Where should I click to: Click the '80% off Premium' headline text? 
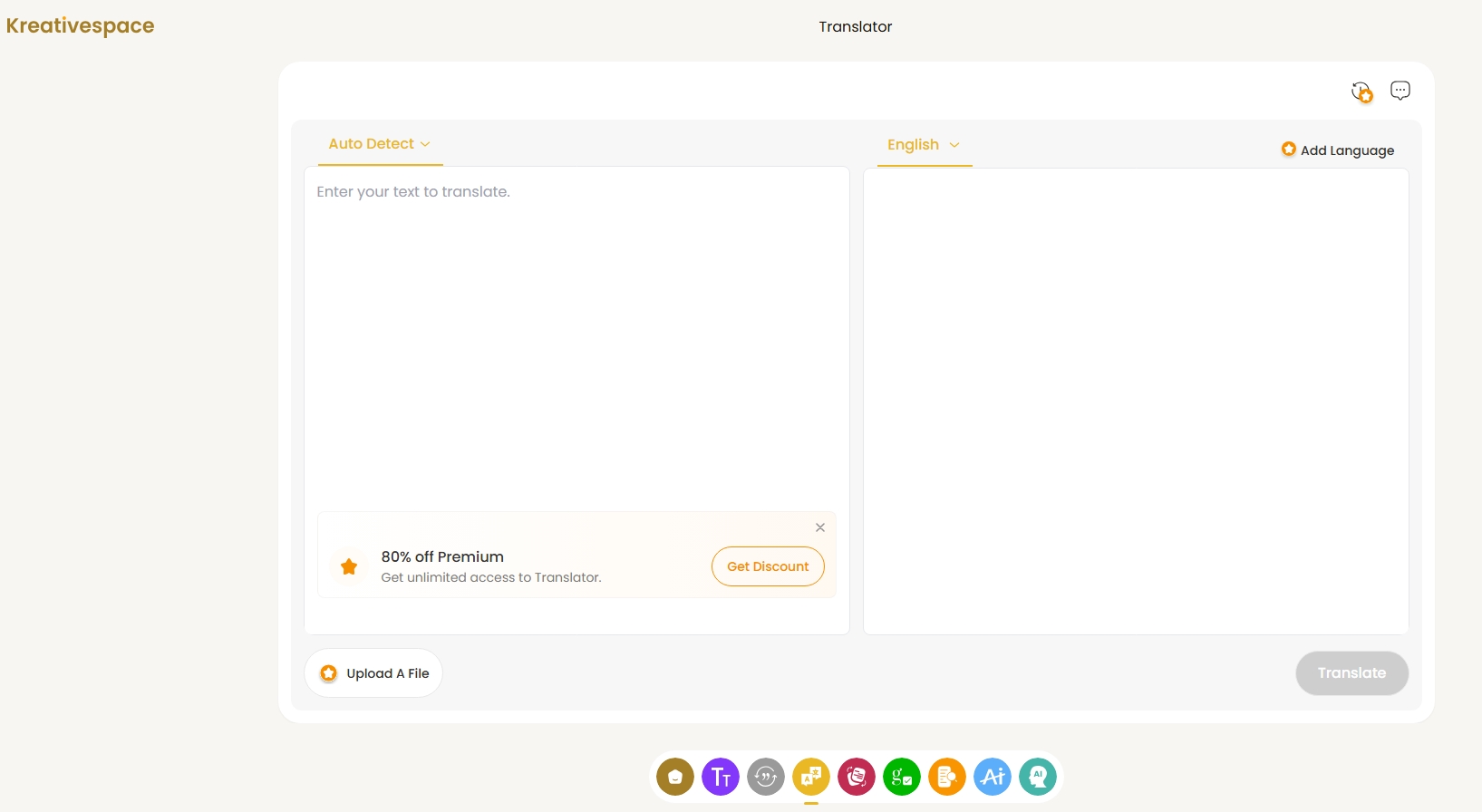(442, 557)
